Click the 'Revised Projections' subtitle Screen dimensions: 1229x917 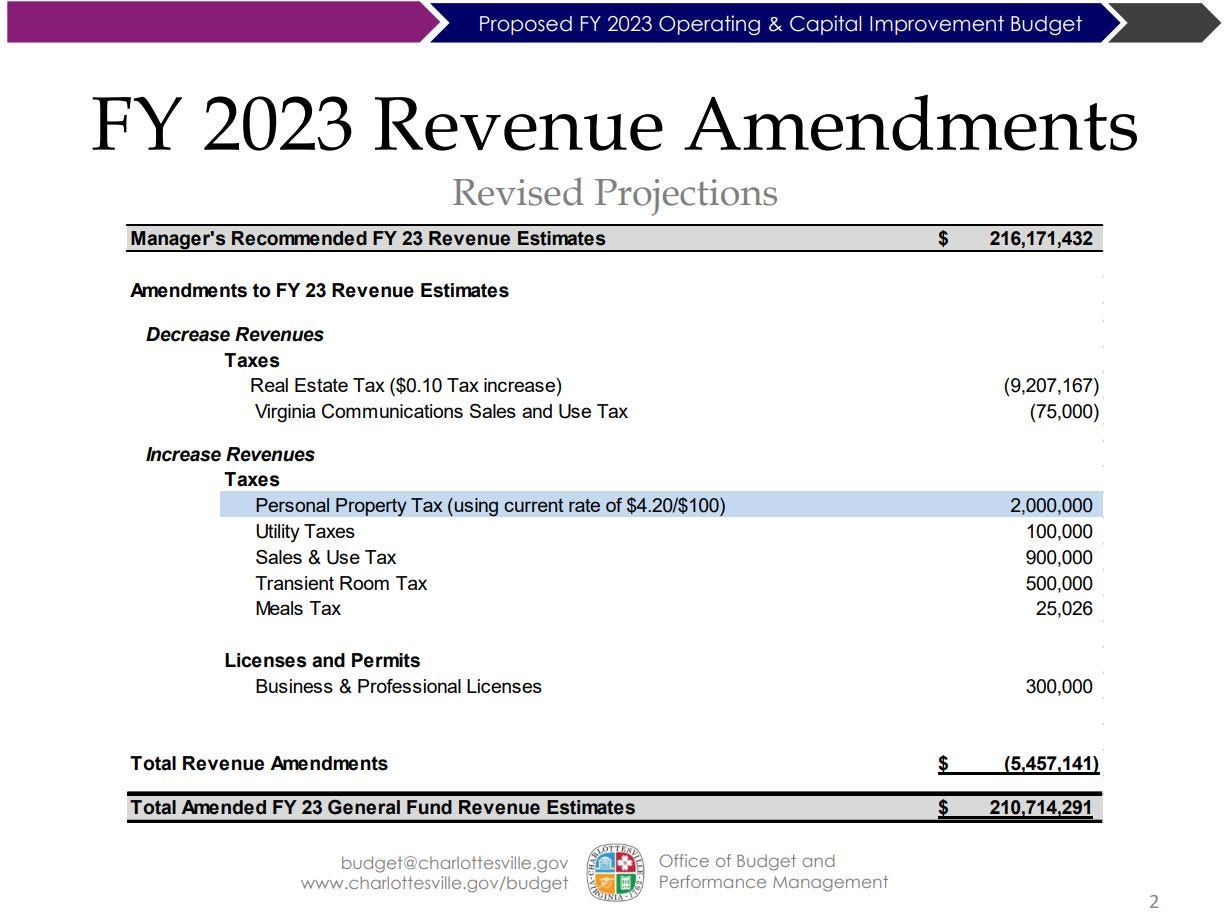pos(615,192)
